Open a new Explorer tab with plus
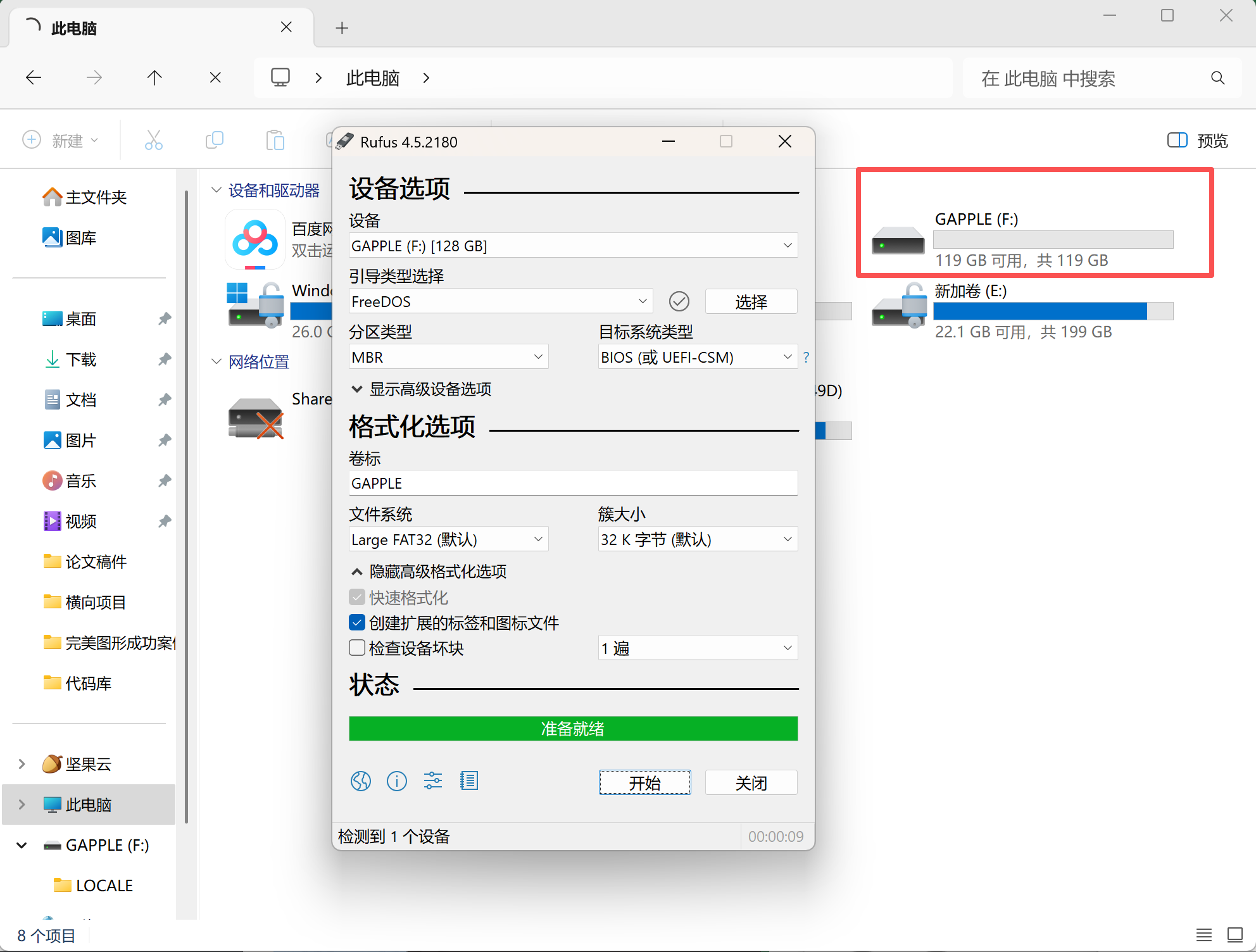Screen dimensions: 1256x952 pos(342,28)
